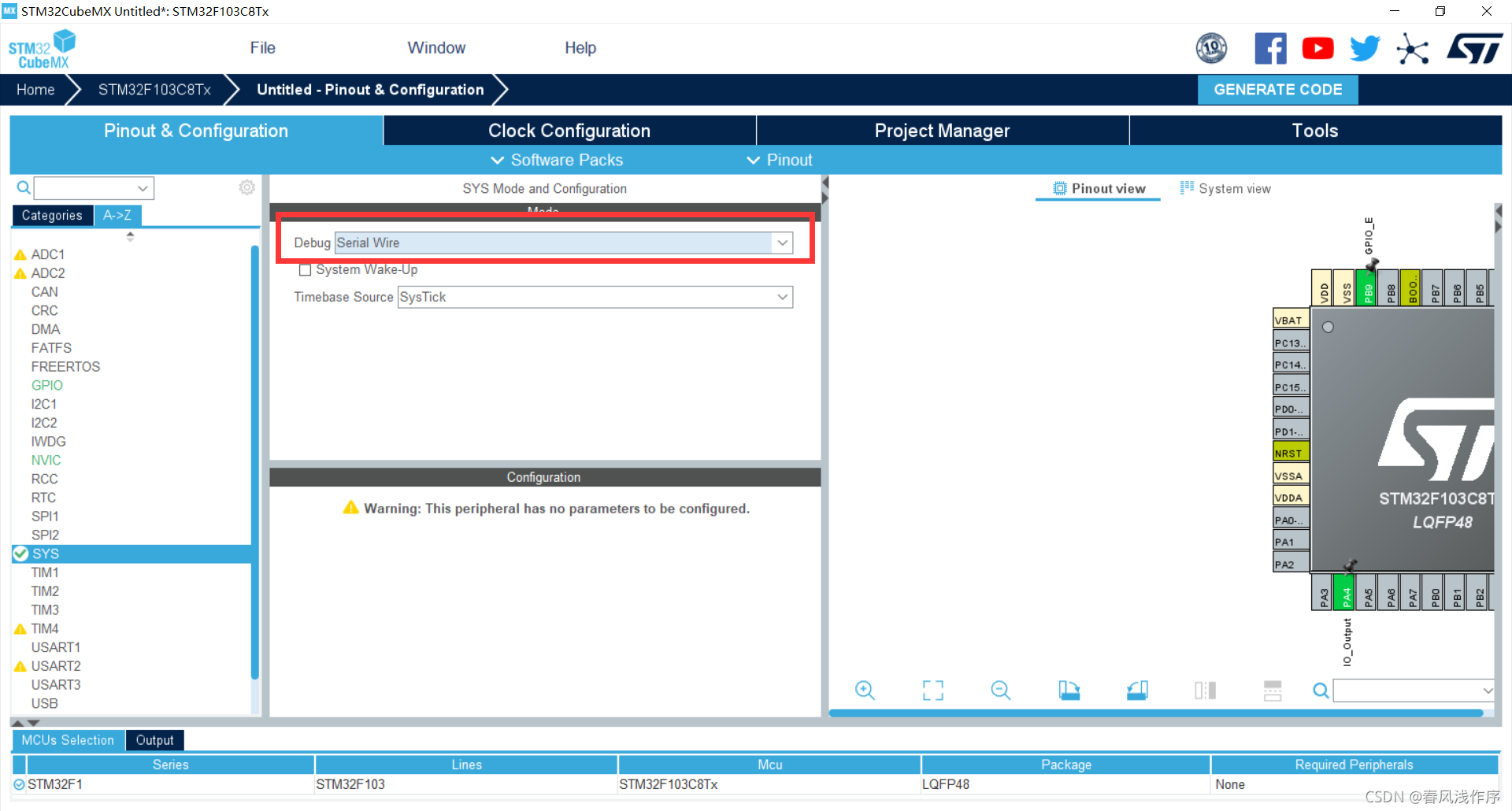Click the pinout view horizontal scrollbar
The image size is (1512, 811).
click(1156, 713)
